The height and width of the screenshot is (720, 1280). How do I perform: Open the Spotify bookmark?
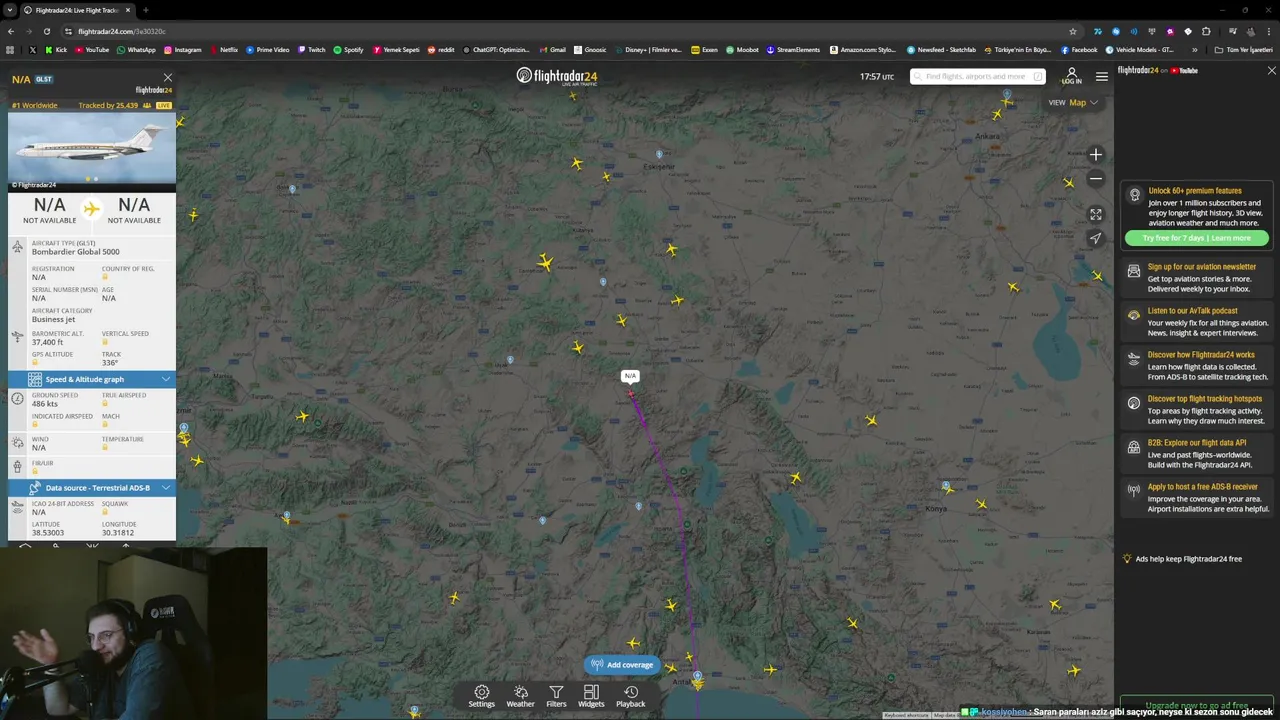tap(348, 49)
